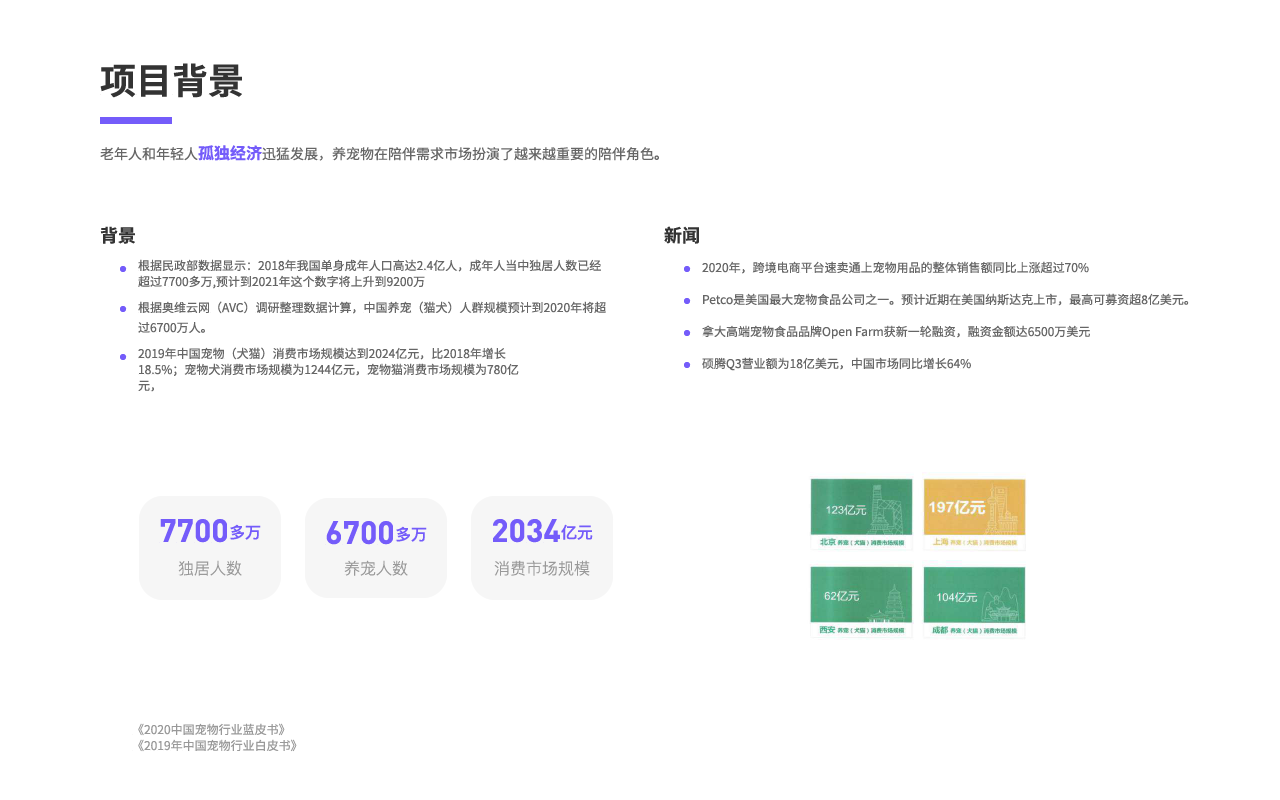Select the 6700多万 养宠人数 stat card
This screenshot has height=800, width=1280.
click(376, 548)
